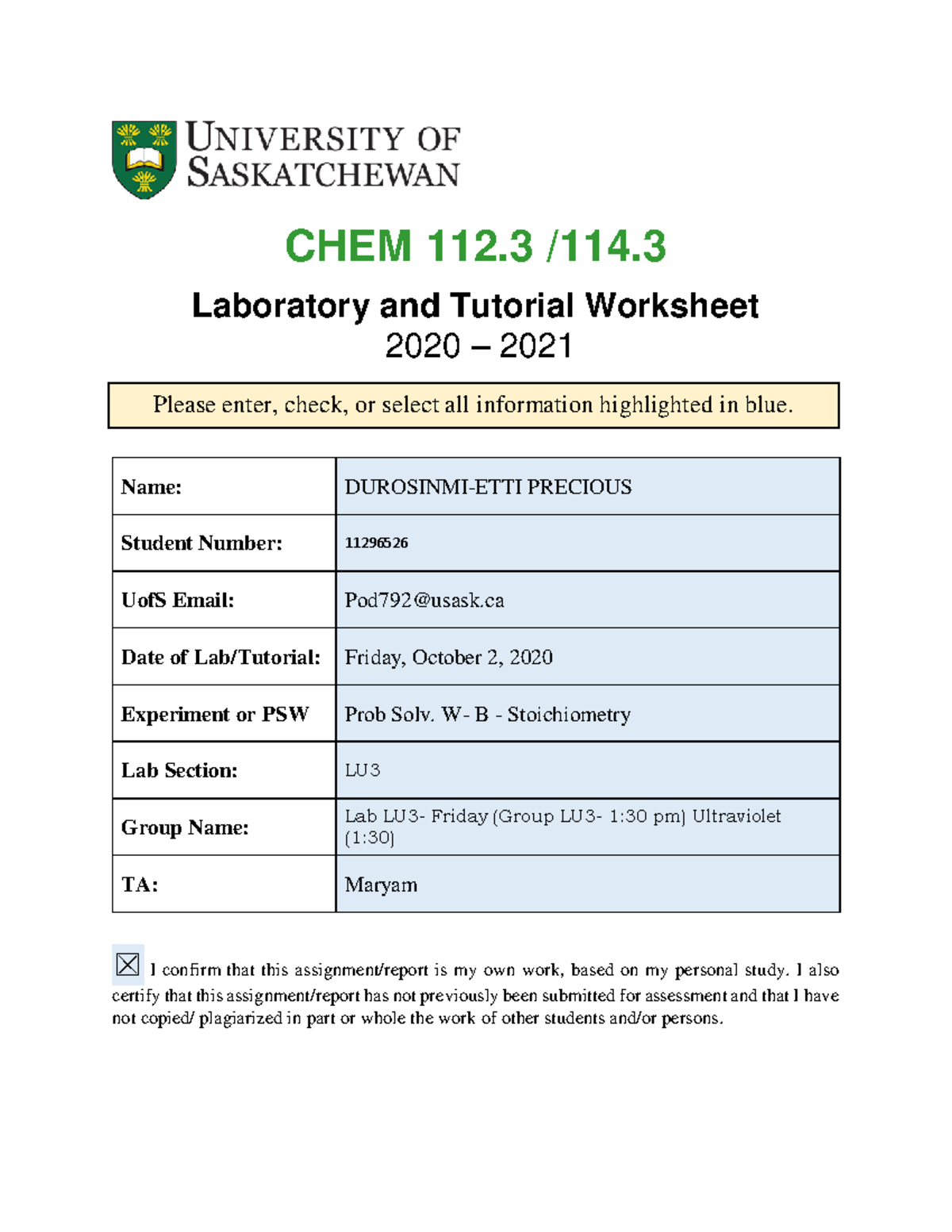Open Group Name selection Lab LU3- Friday
Viewport: 952px width, 1232px height.
588,827
